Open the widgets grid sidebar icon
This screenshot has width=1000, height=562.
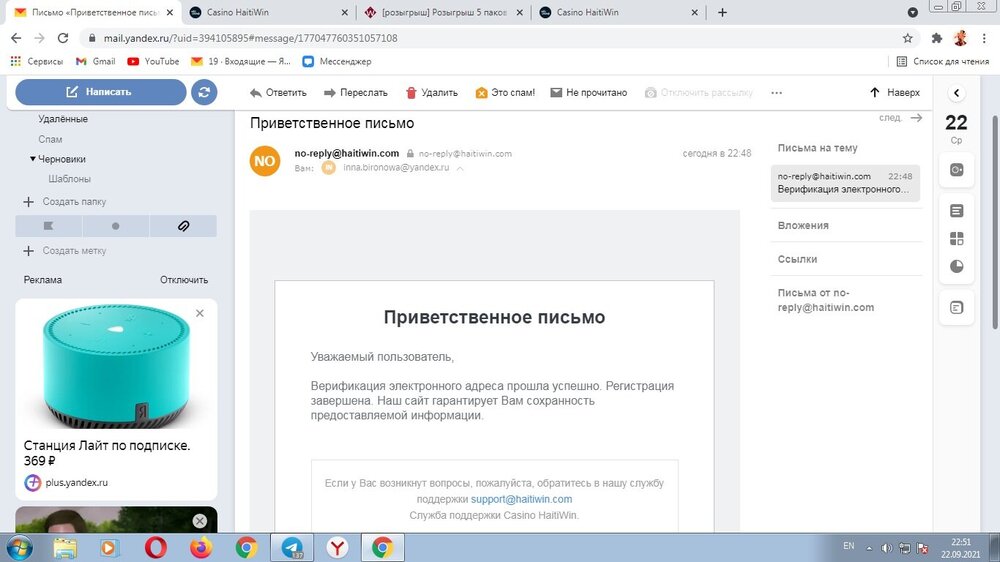[956, 239]
